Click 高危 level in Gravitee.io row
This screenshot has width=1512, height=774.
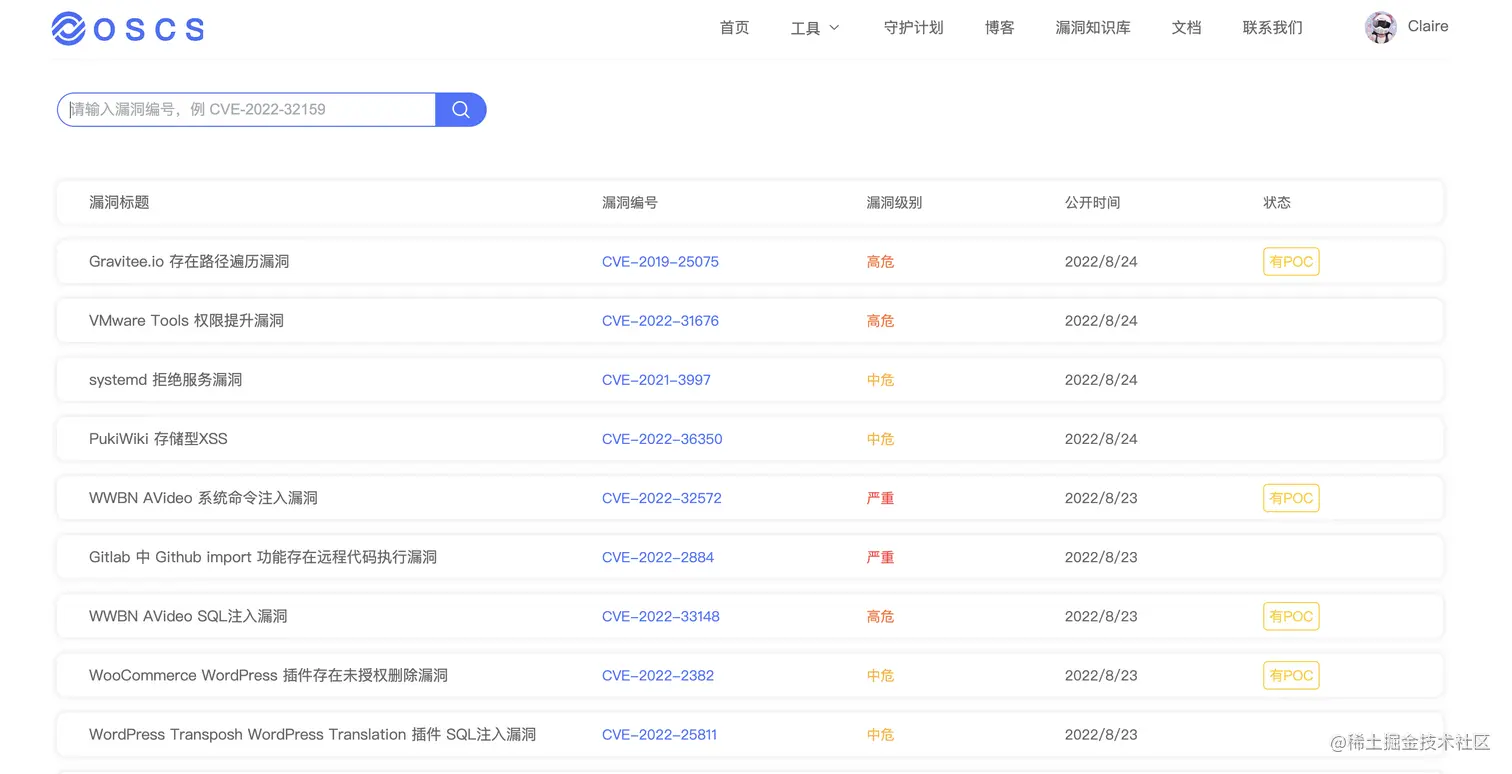coord(880,262)
